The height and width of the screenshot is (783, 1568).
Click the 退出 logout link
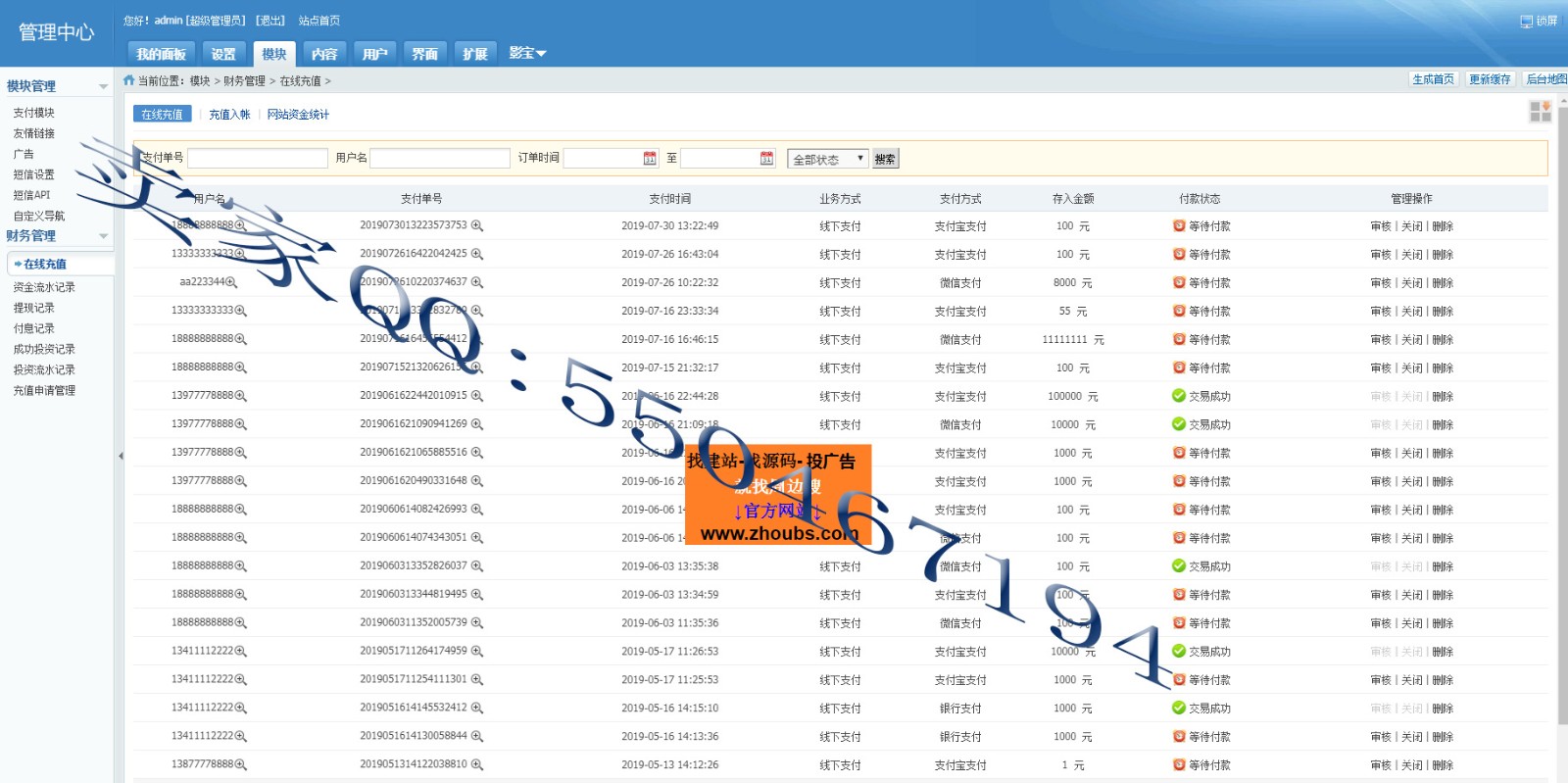click(x=270, y=21)
